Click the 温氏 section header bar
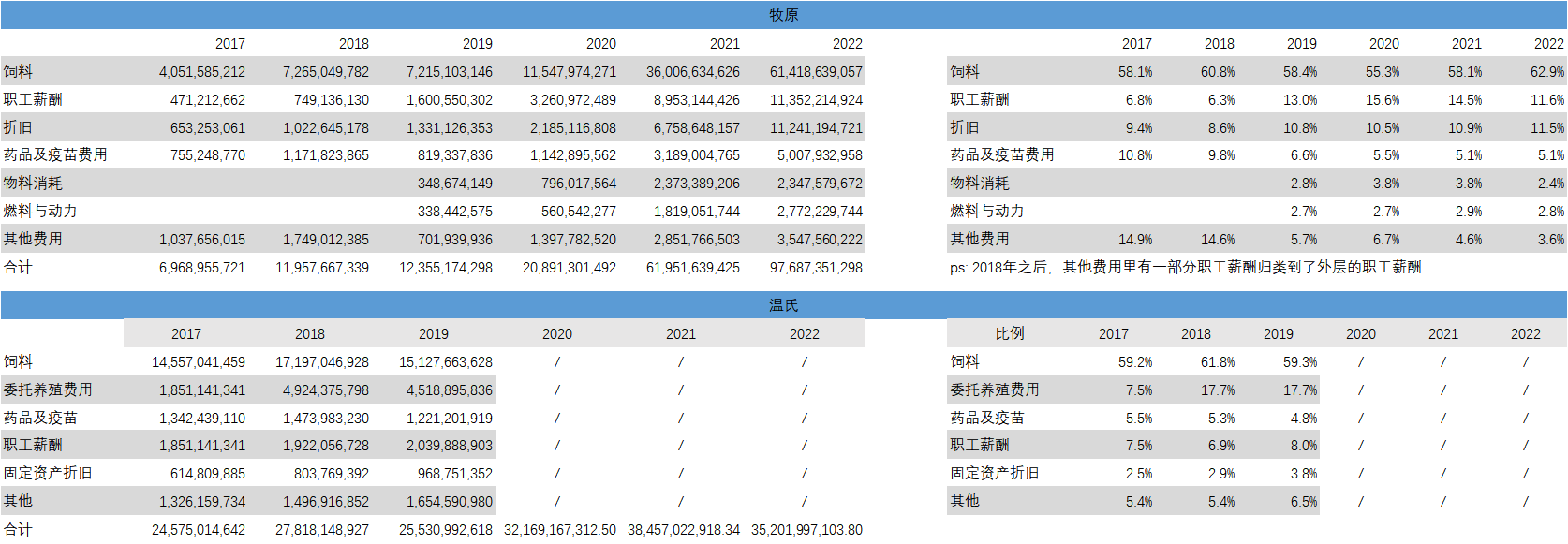Image resolution: width=1568 pixels, height=544 pixels. coord(783,305)
